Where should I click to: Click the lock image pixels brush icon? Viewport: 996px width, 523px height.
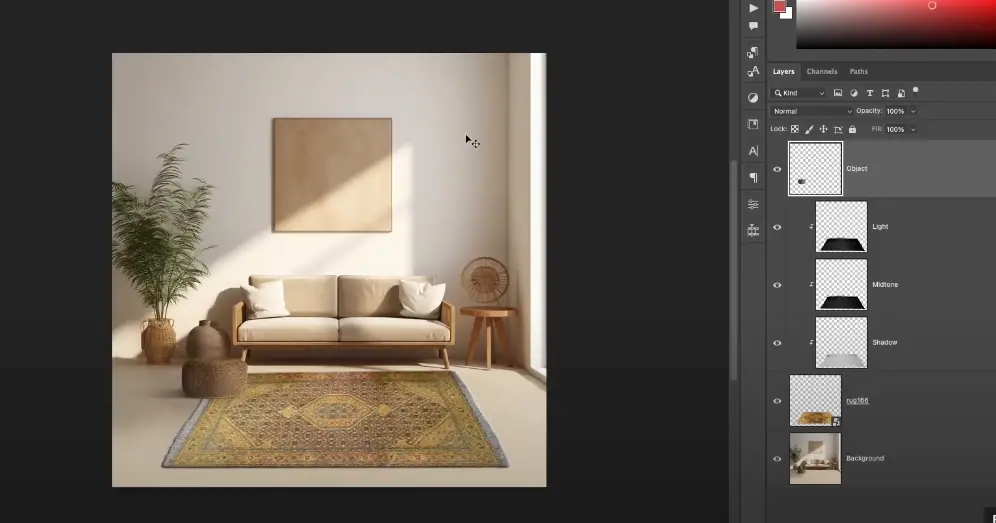click(809, 129)
